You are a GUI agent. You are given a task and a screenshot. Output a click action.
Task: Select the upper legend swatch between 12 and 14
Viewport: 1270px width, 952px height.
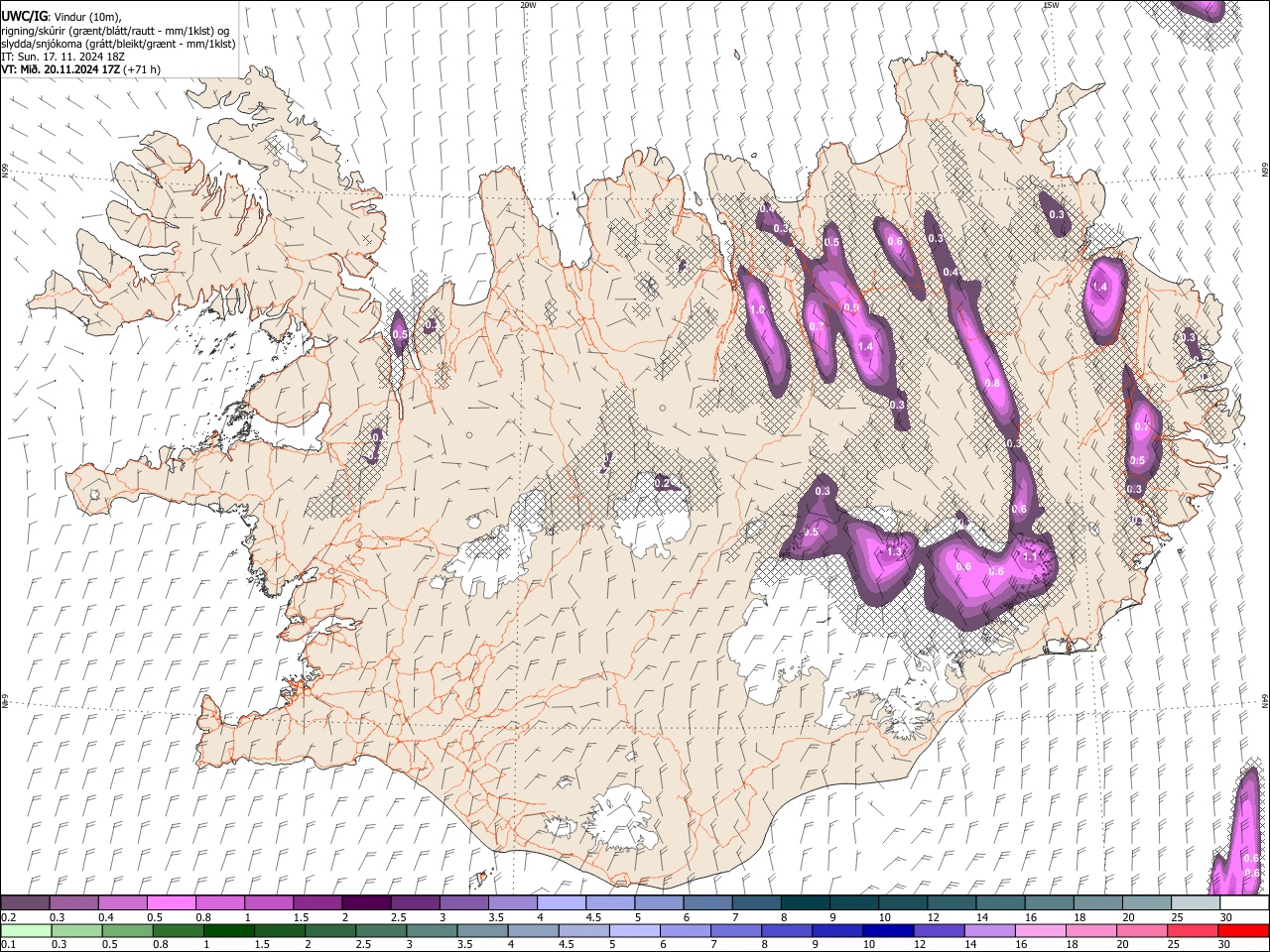952,903
